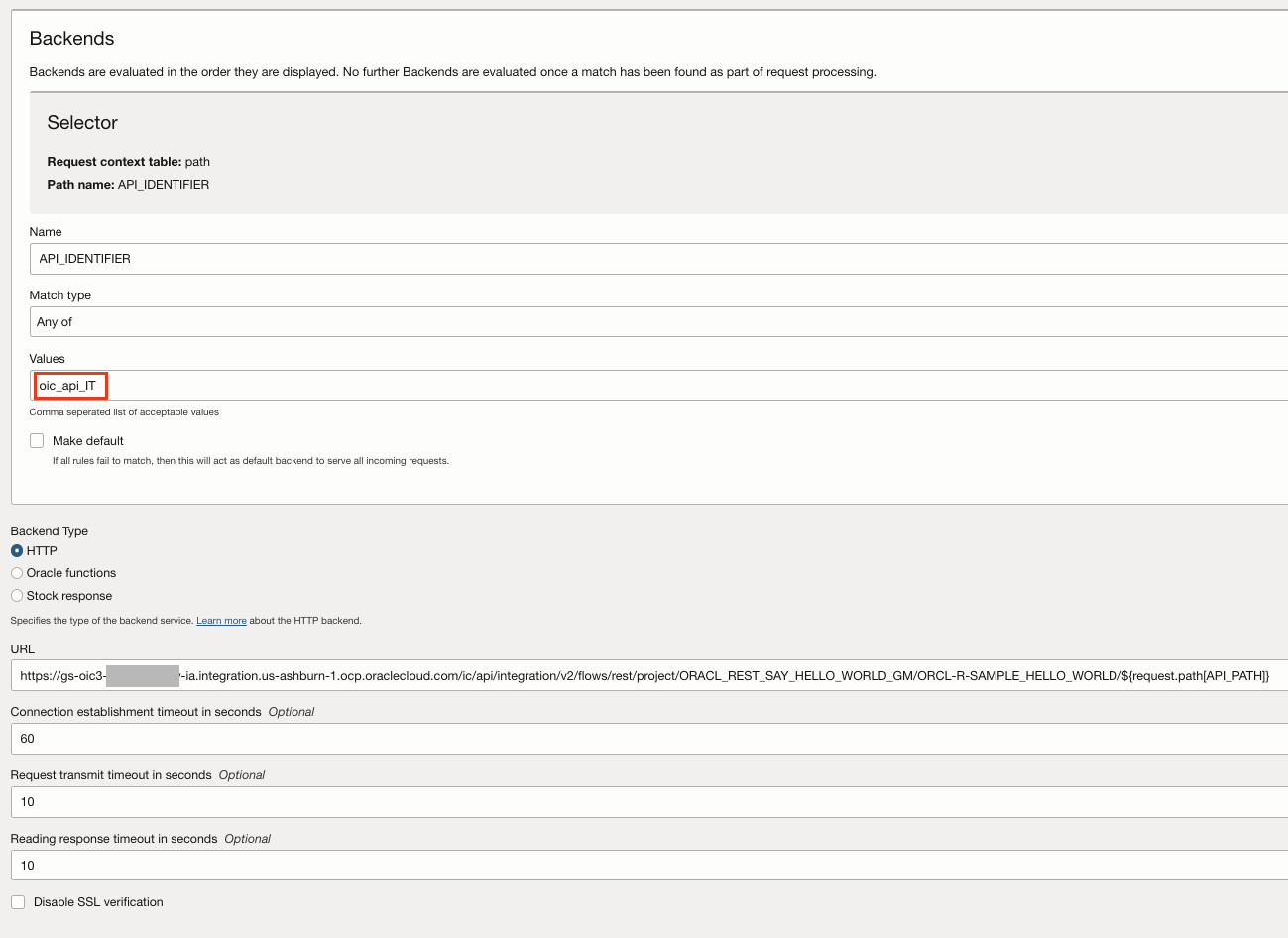This screenshot has height=938, width=1288.
Task: Enable the Make default checkbox
Action: [x=37, y=440]
